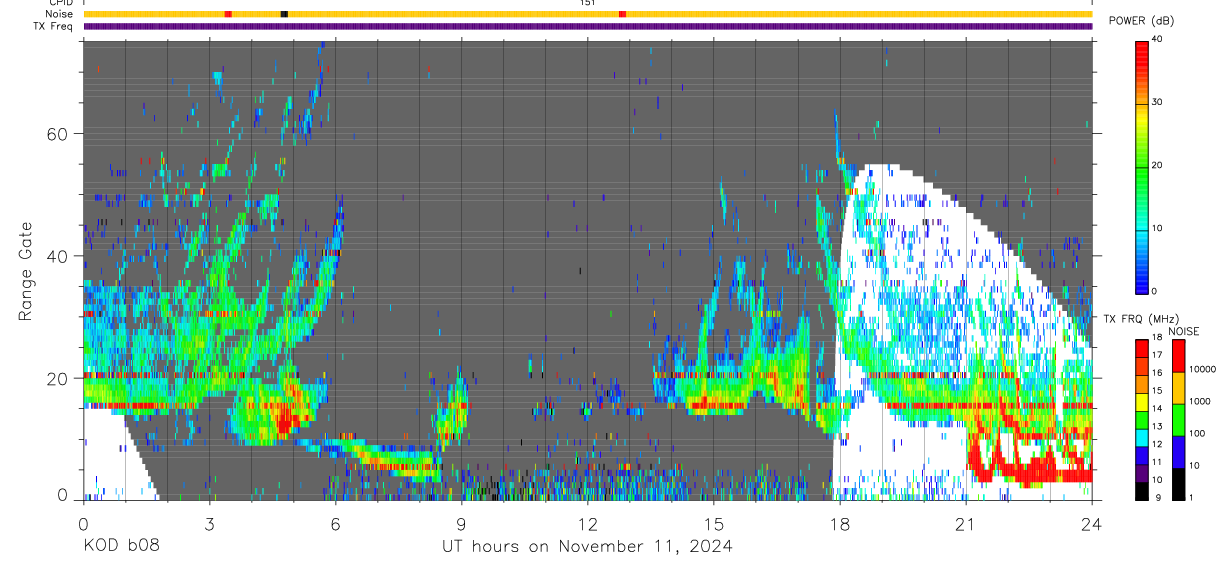Pick the purple 10-11 MHz frequency swatch
Screen dimensions: 1228x567
(1141, 472)
